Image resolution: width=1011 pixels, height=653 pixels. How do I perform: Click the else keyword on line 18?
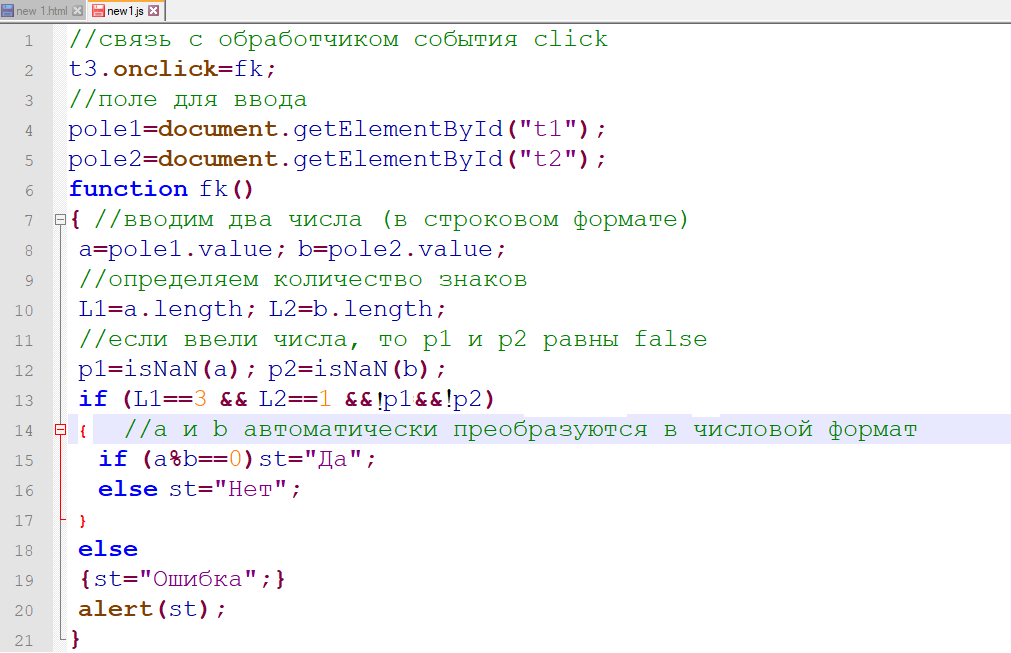pos(108,549)
